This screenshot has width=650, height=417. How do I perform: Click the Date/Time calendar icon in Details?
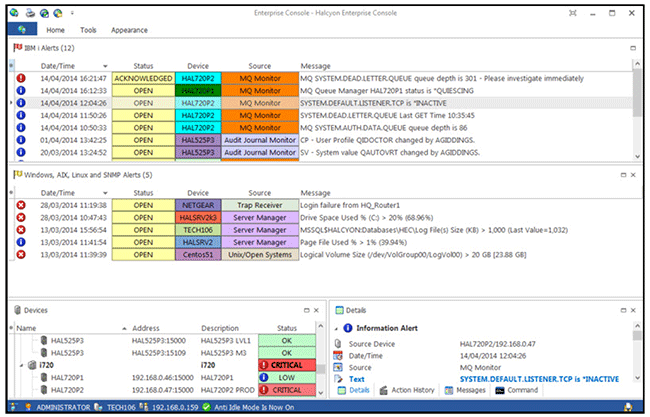(338, 356)
